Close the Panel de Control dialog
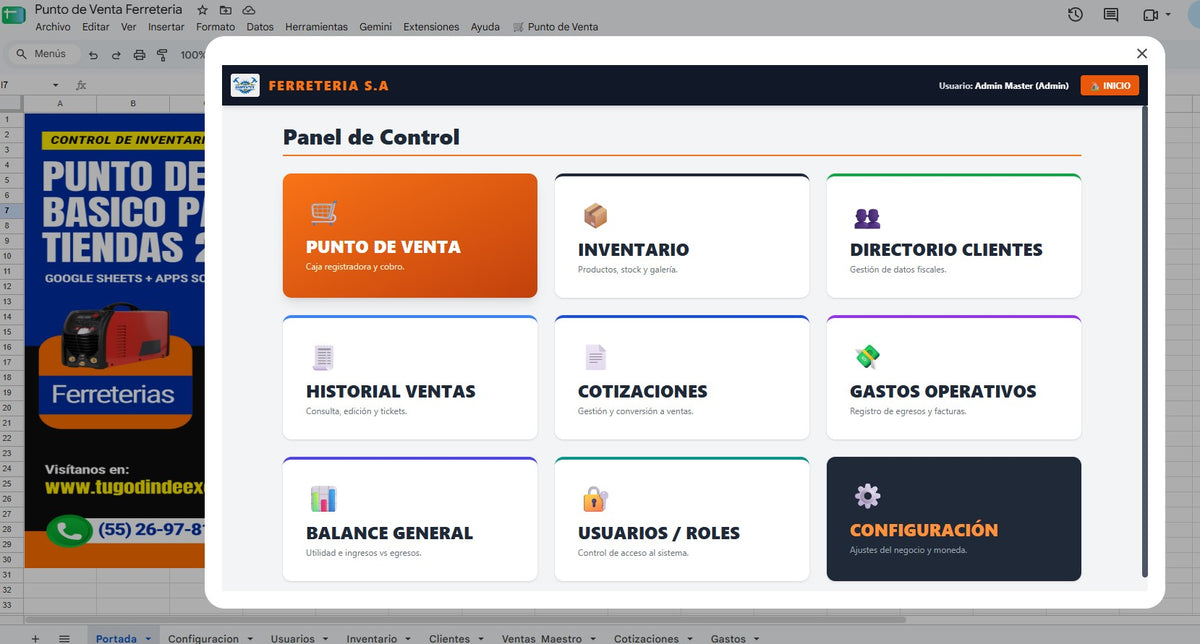The width and height of the screenshot is (1200, 644). point(1142,53)
